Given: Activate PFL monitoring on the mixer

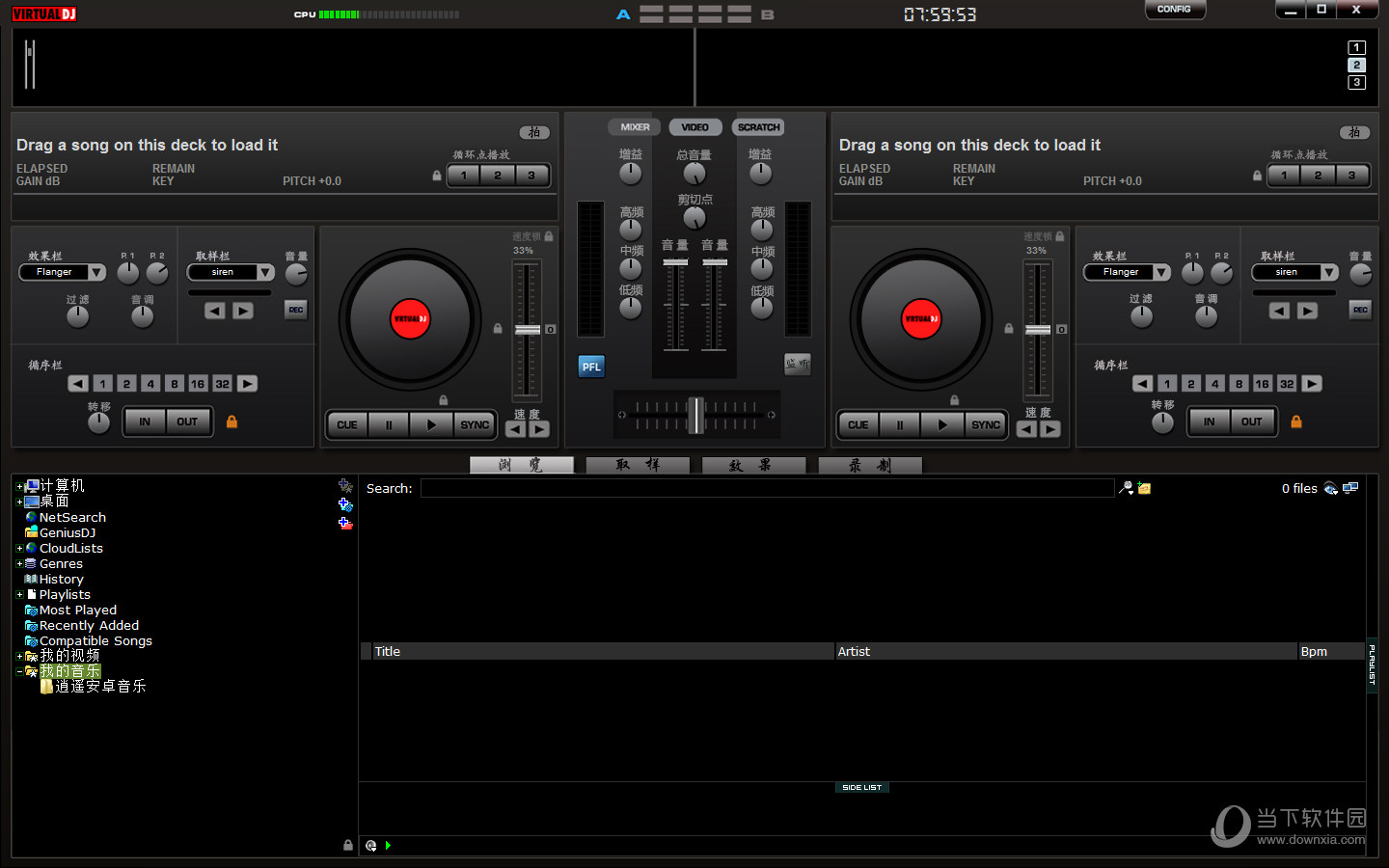Looking at the screenshot, I should pyautogui.click(x=591, y=366).
